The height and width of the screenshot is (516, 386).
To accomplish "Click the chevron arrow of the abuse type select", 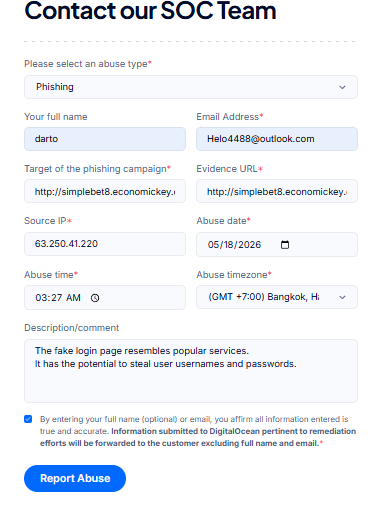I will tap(342, 87).
